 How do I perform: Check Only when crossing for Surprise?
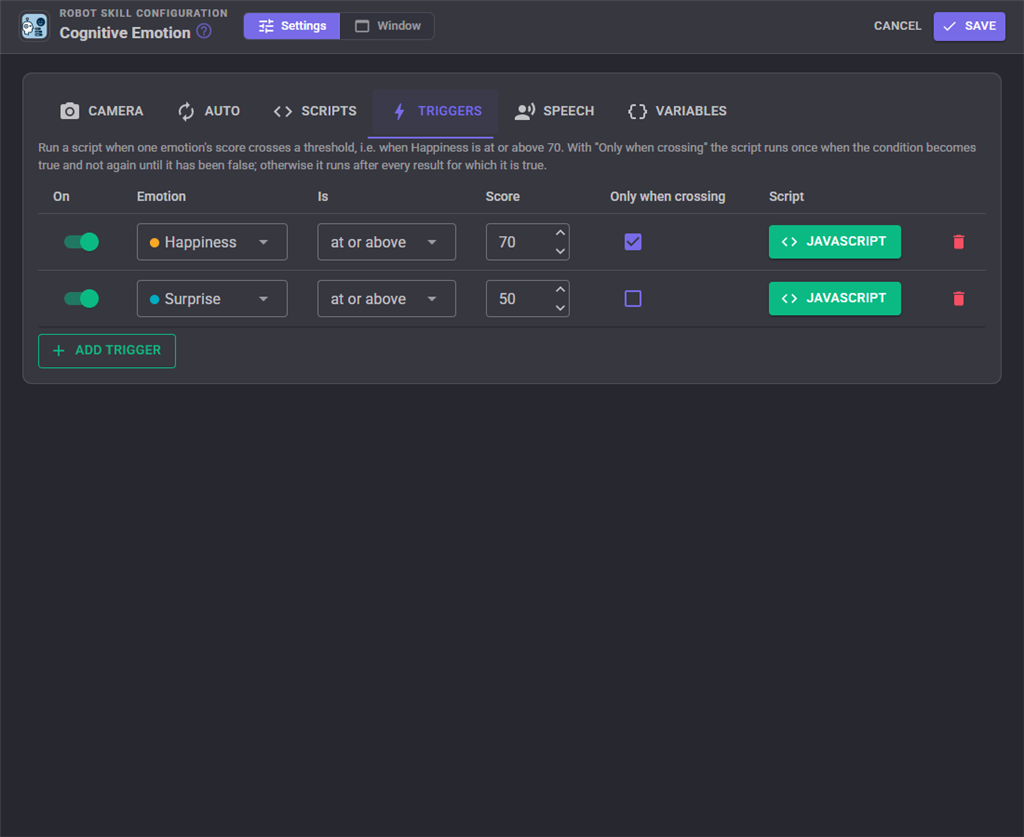[633, 299]
